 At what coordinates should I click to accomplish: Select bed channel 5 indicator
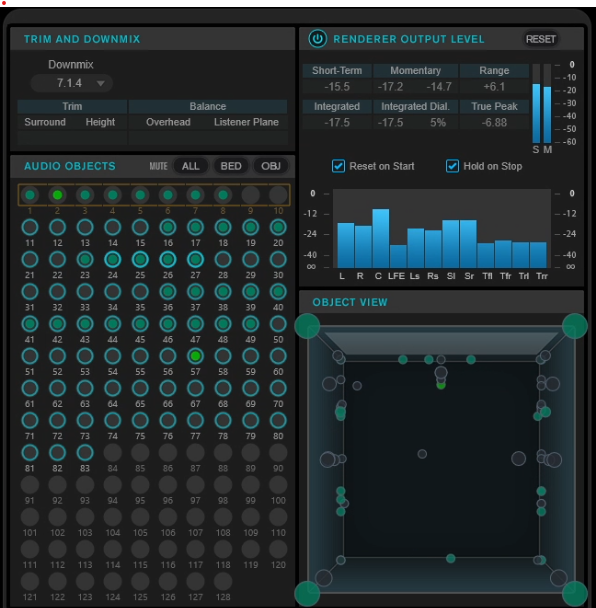(x=140, y=195)
